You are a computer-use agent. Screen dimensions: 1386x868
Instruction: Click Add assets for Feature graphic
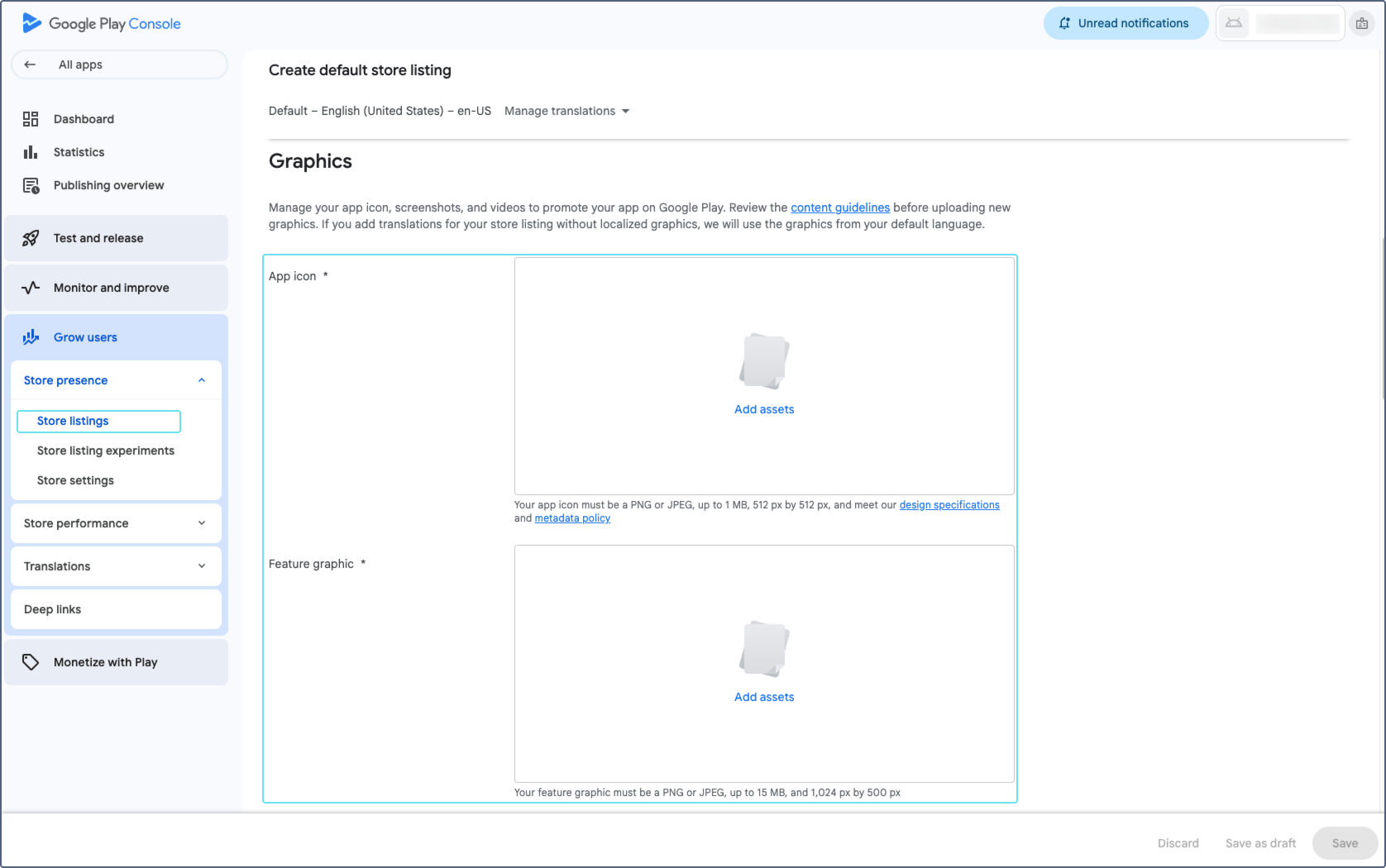pyautogui.click(x=764, y=697)
